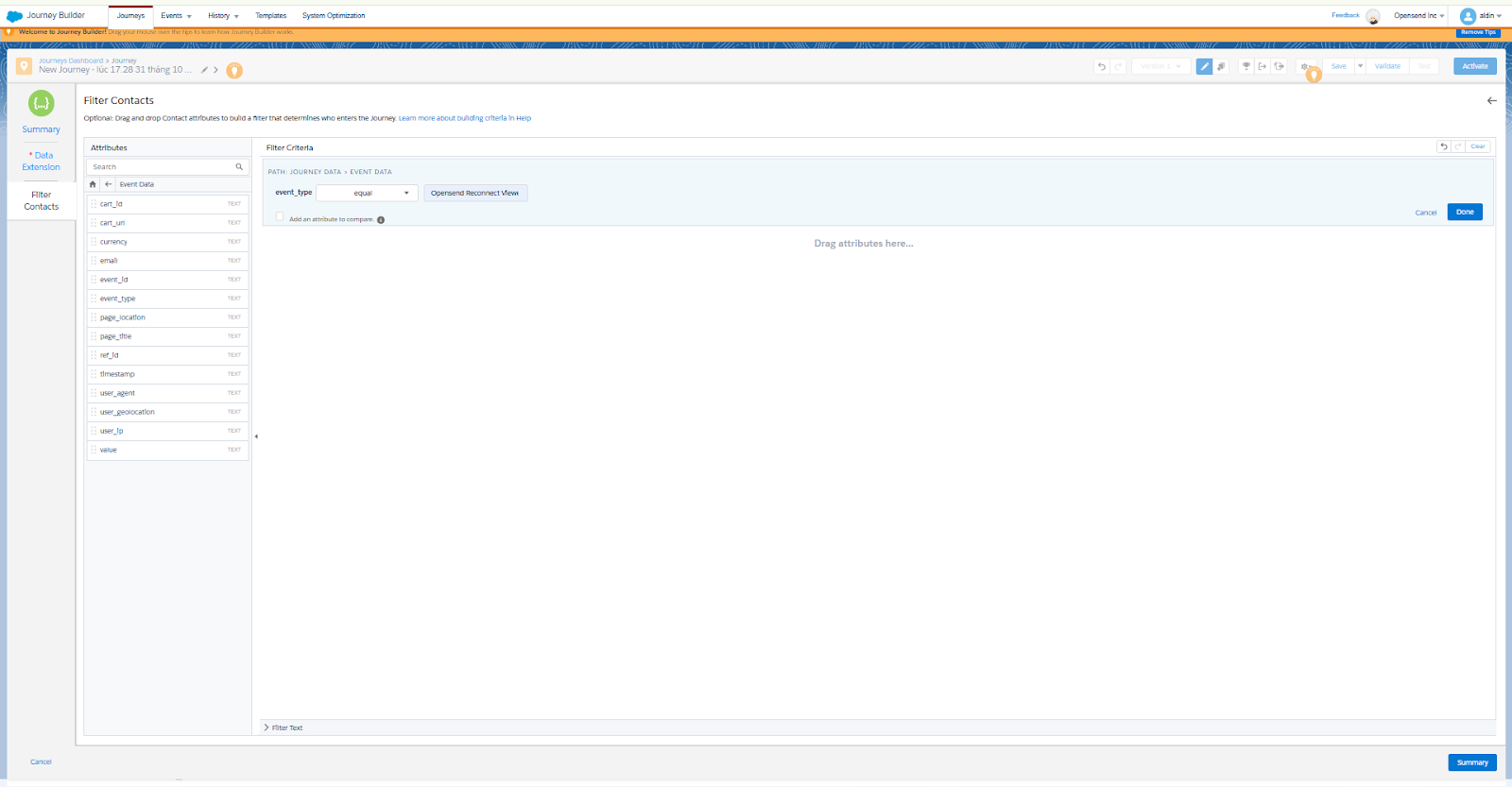Click the pencil icon to rename journey
The image size is (1512, 787).
tap(204, 70)
